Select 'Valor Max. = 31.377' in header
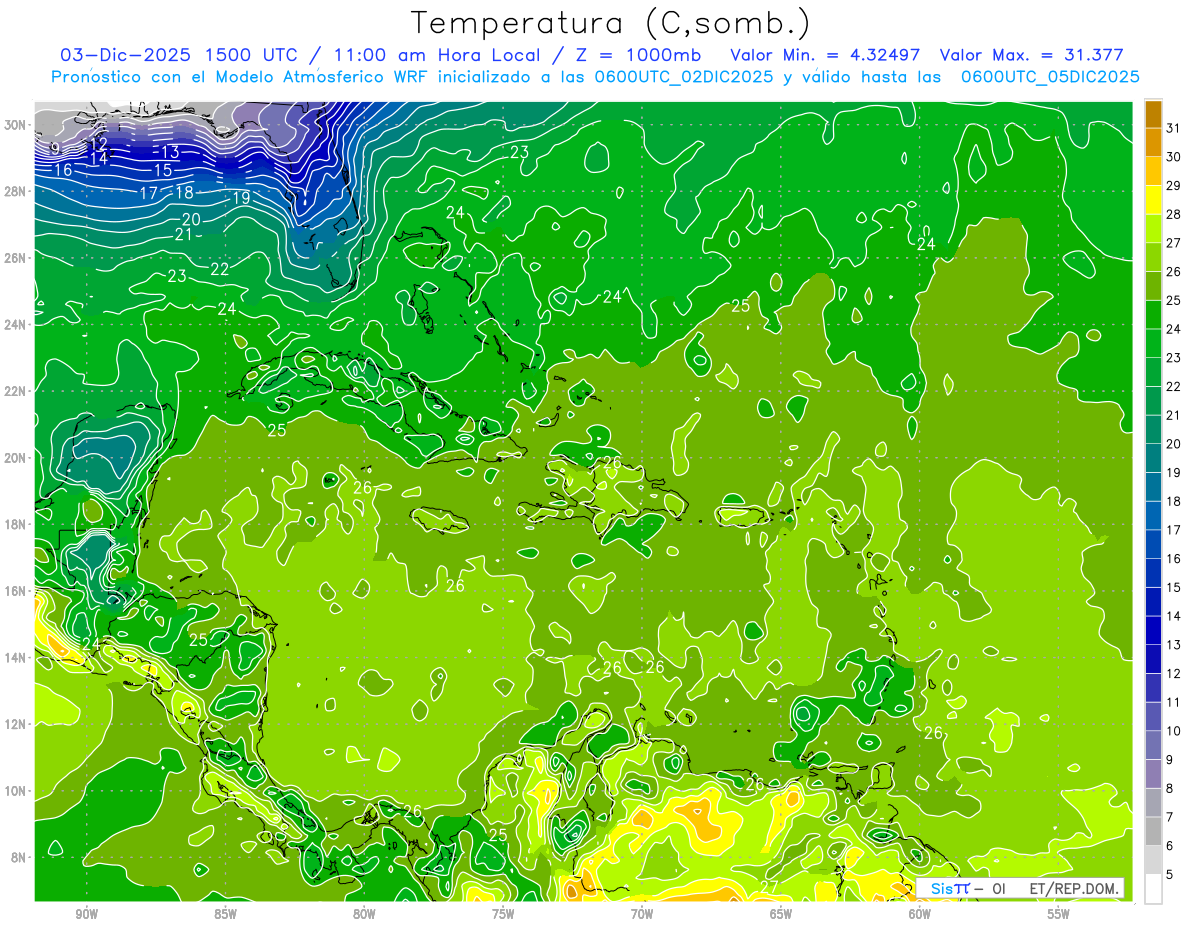The width and height of the screenshot is (1200, 927). [1031, 55]
